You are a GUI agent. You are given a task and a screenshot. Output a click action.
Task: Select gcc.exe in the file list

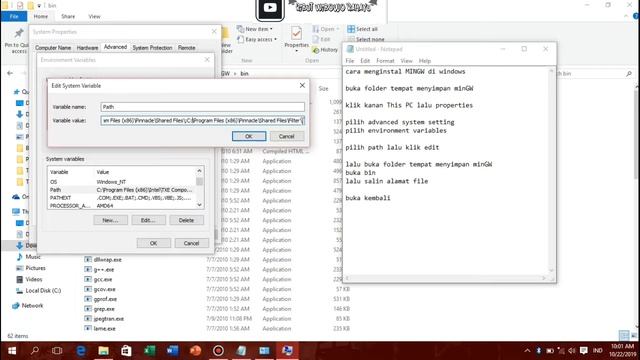[x=103, y=279]
